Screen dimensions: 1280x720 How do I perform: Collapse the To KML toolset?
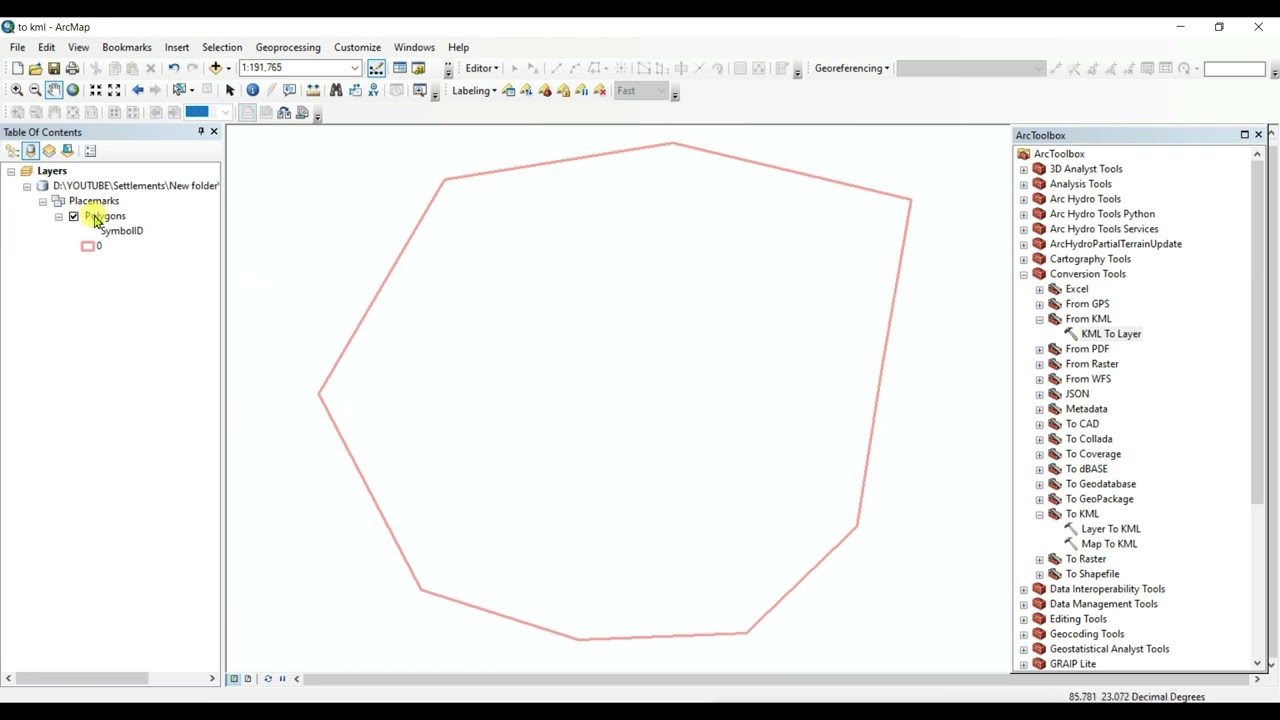click(x=1039, y=514)
